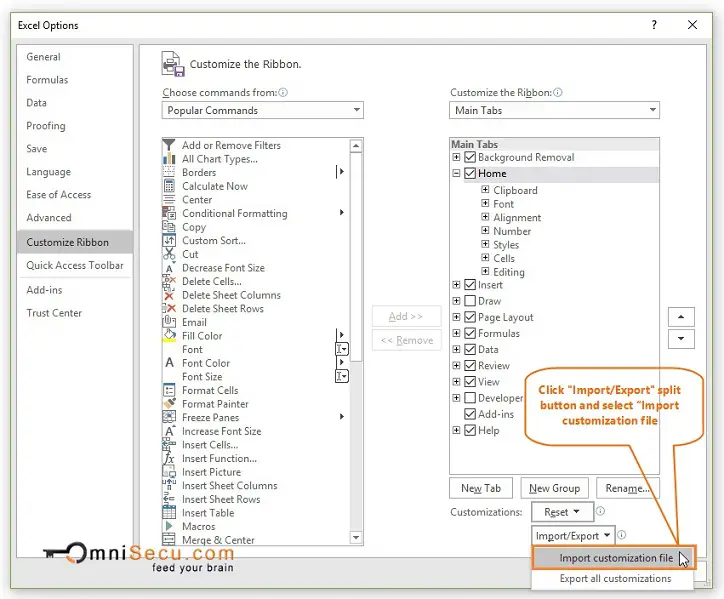Open the Reset split button dropdown
Screen dimensions: 724x599
562,512
